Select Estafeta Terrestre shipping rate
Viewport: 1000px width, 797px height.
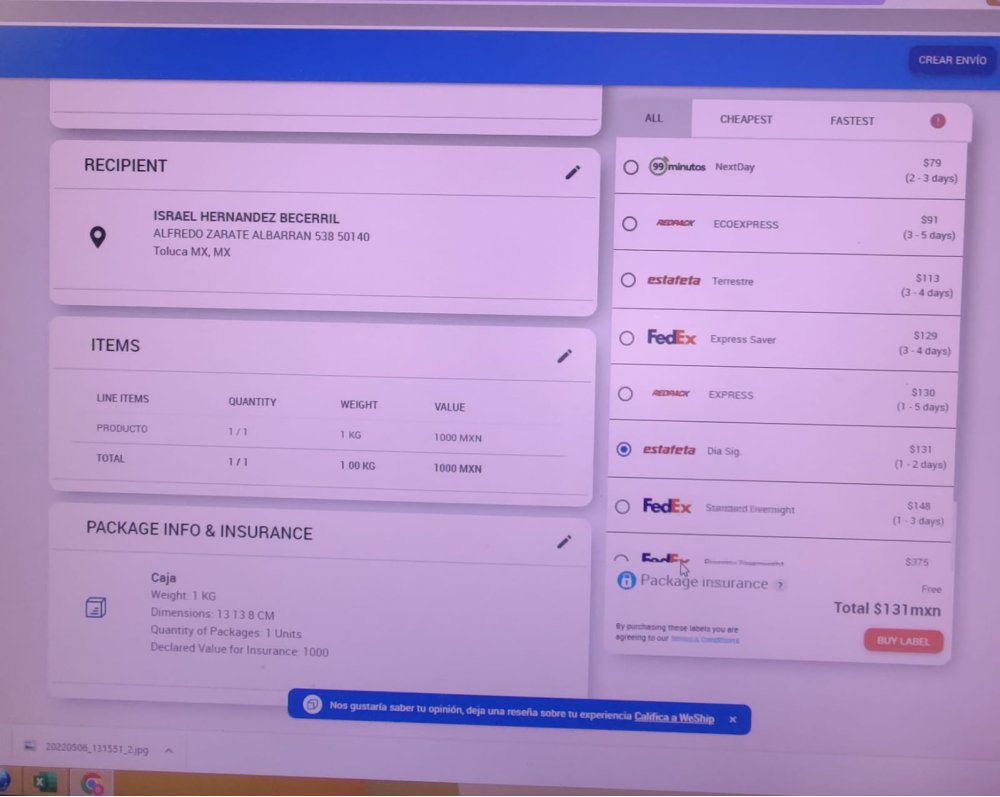click(627, 280)
